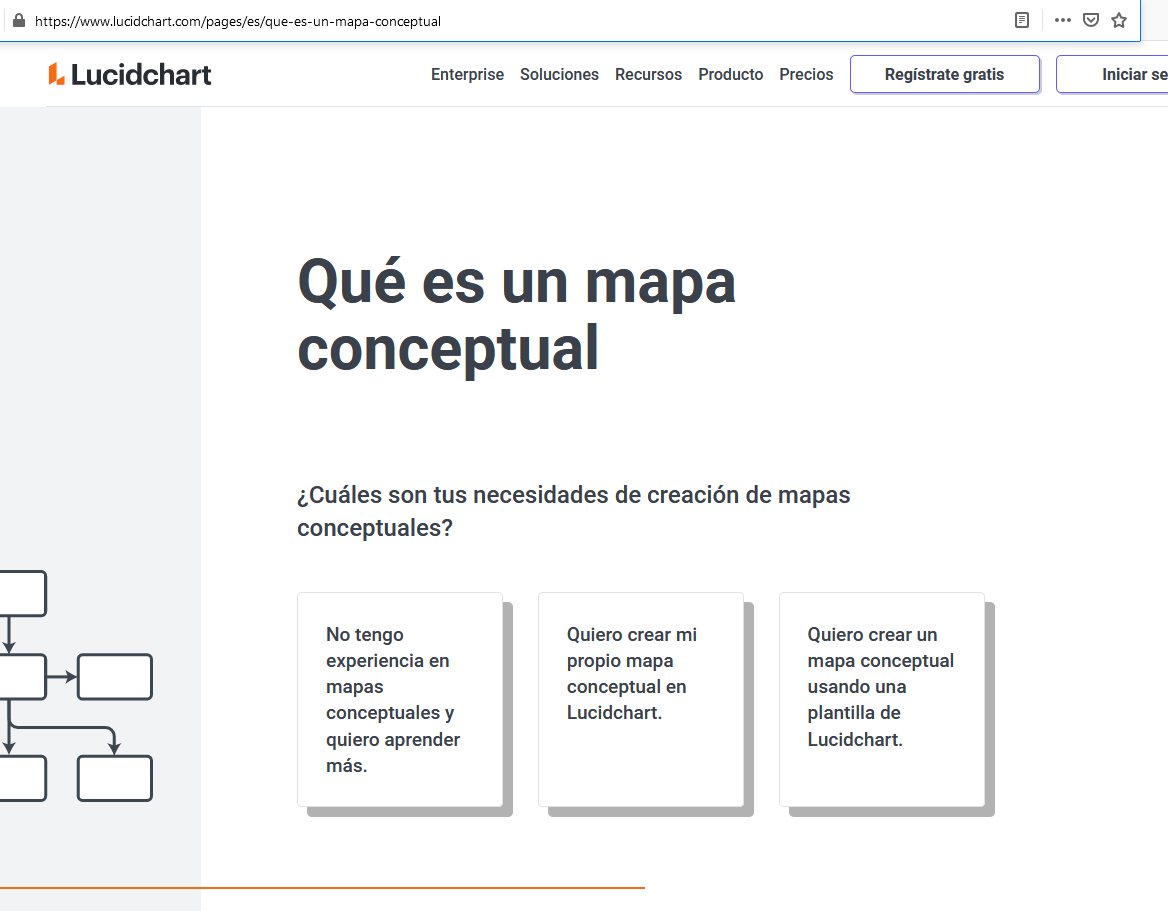Click the Lucidchart logo
Screen dimensions: 1168x911
click(130, 73)
